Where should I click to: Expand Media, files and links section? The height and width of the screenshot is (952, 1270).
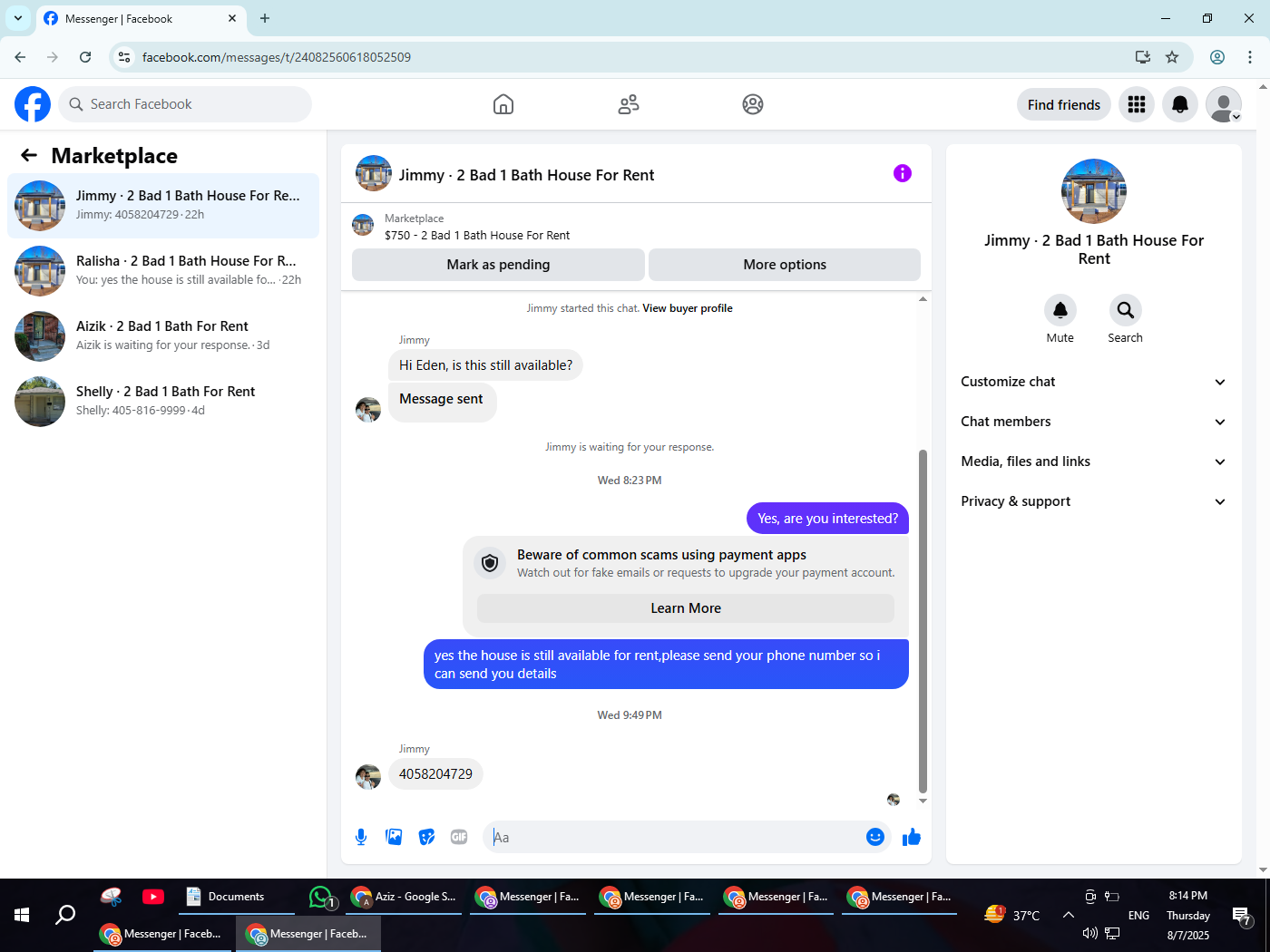(1094, 461)
